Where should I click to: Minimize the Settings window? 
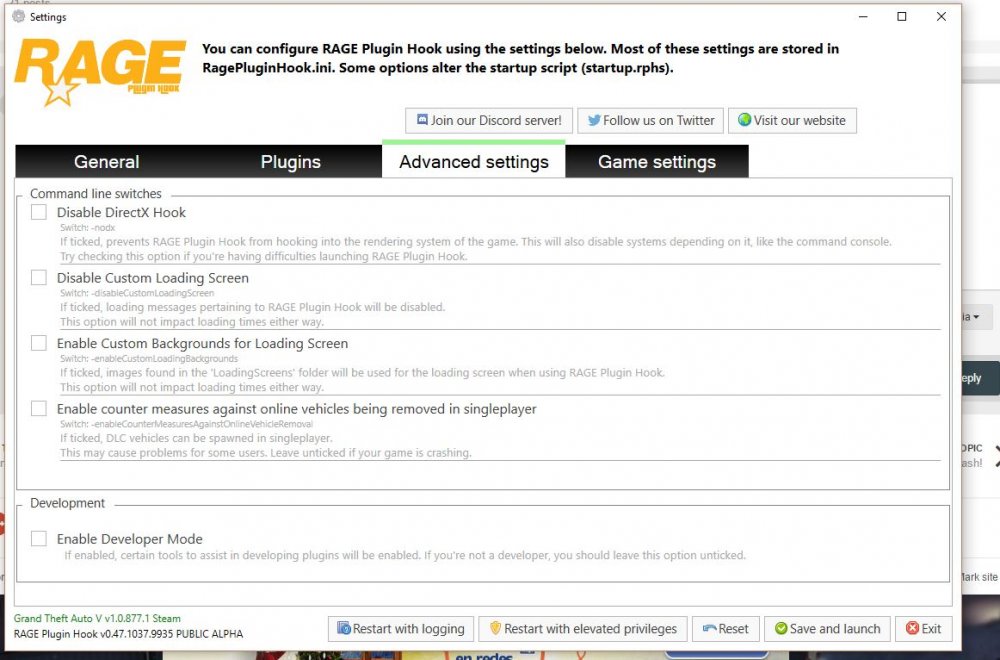(863, 17)
